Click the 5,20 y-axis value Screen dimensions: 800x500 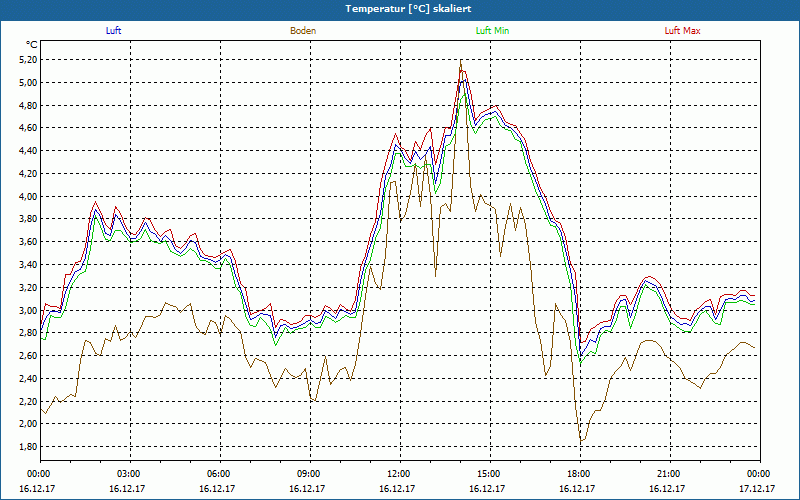29,60
